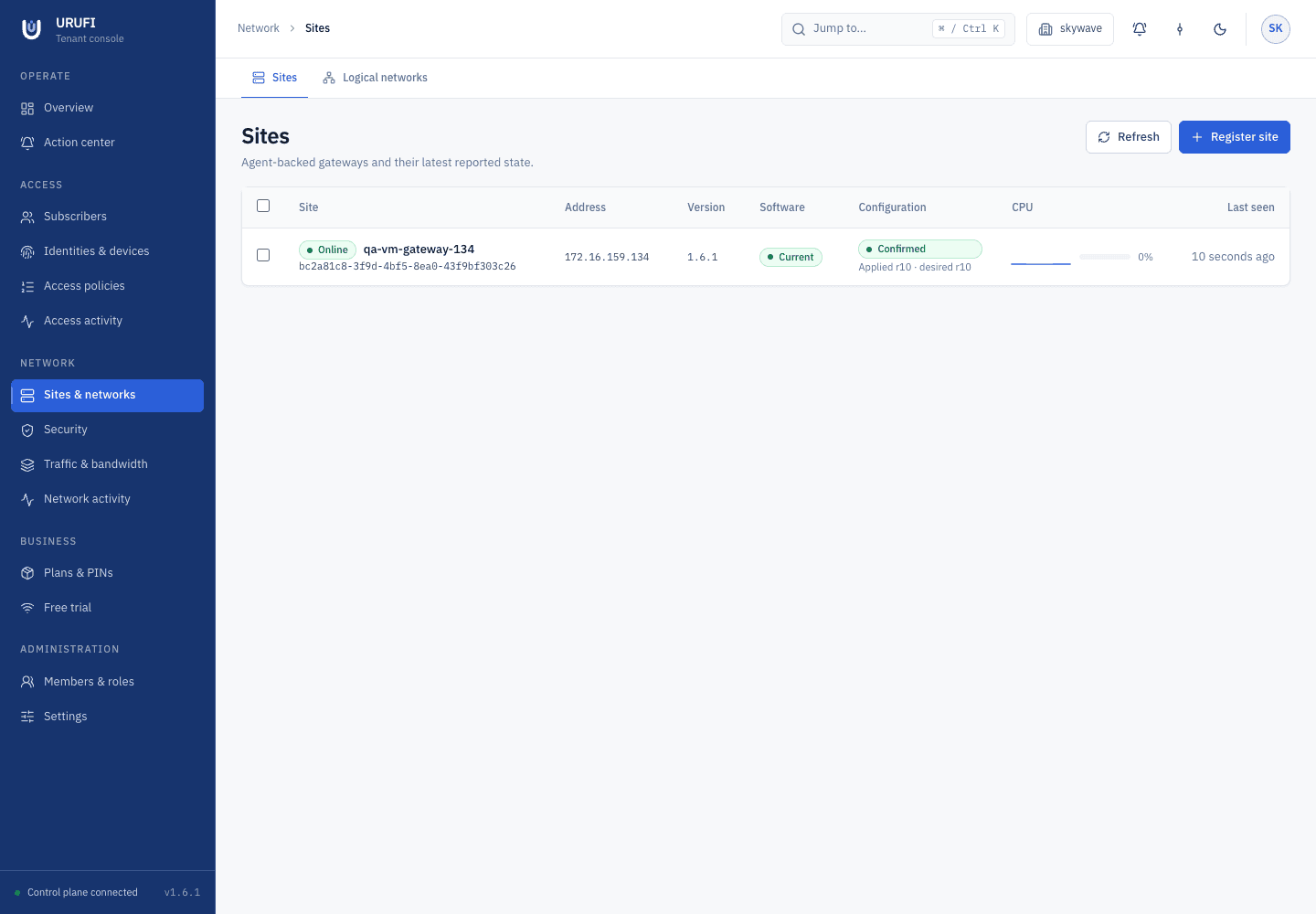
Task: Select the qa-vm-gateway-134 row checkbox
Action: point(263,255)
